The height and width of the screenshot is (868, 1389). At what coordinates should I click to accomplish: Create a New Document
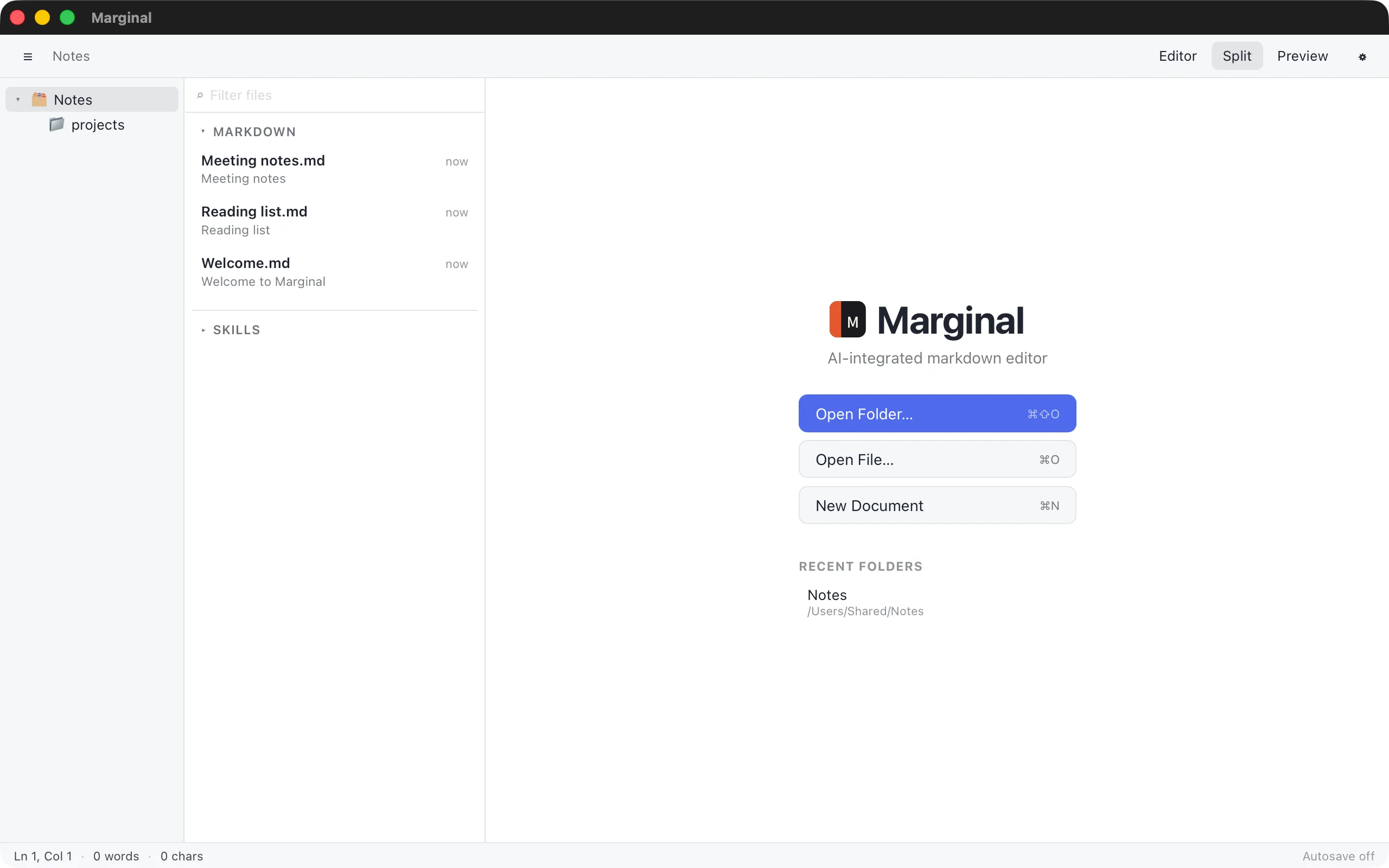pyautogui.click(x=936, y=505)
